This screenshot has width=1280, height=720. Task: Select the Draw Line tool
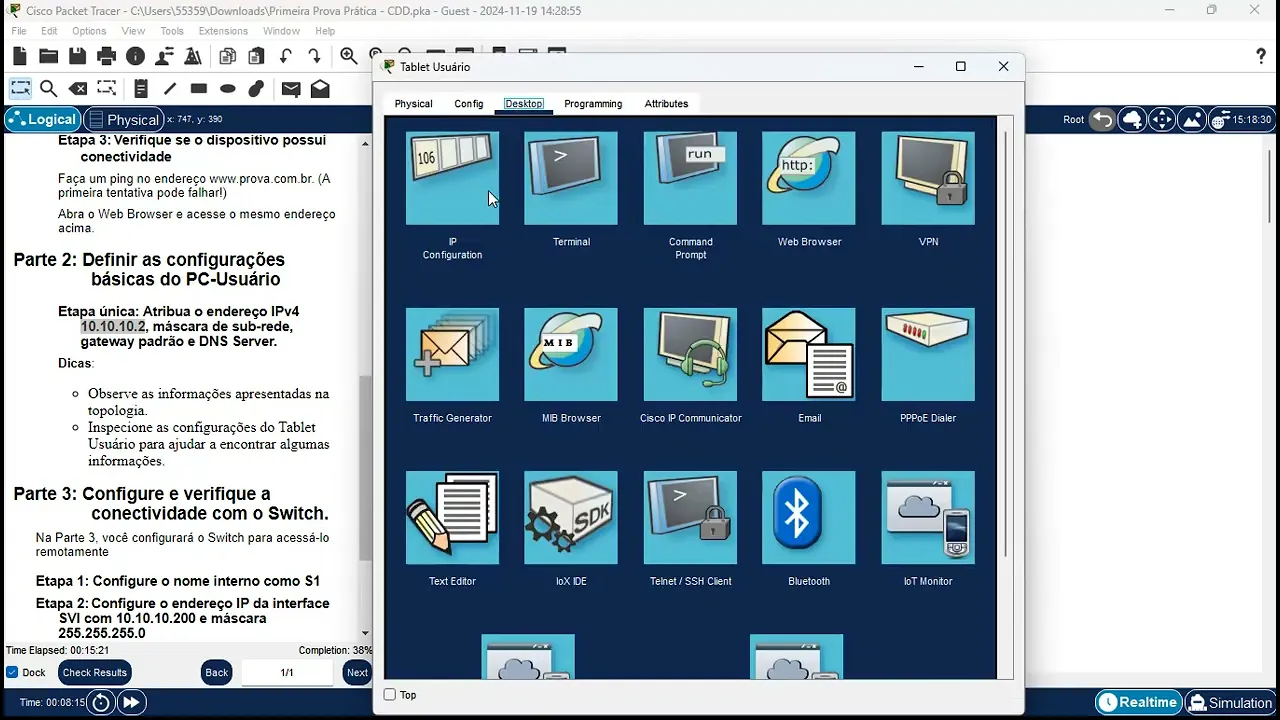coord(170,89)
